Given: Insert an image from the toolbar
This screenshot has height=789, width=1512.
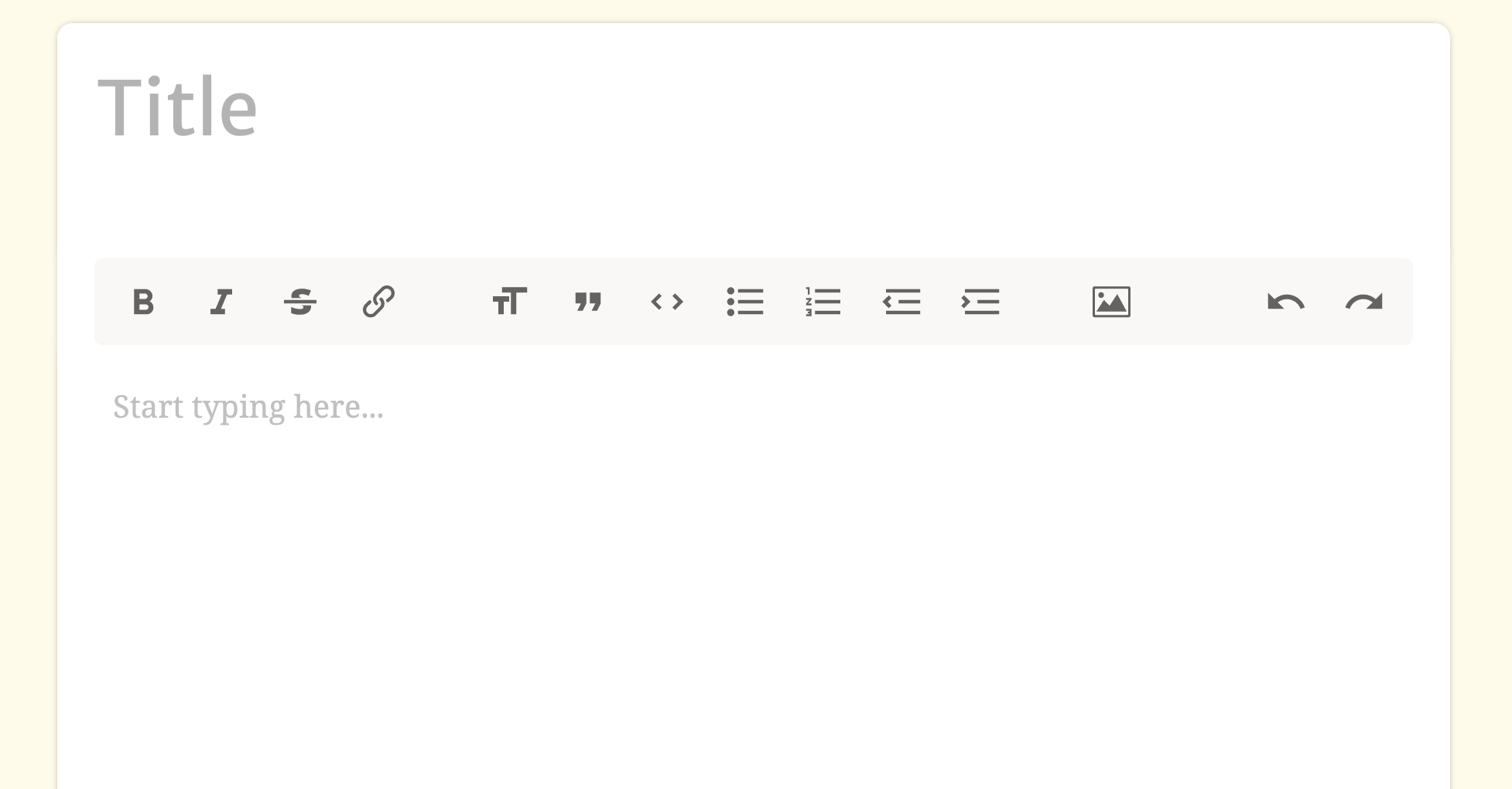Looking at the screenshot, I should point(1111,302).
